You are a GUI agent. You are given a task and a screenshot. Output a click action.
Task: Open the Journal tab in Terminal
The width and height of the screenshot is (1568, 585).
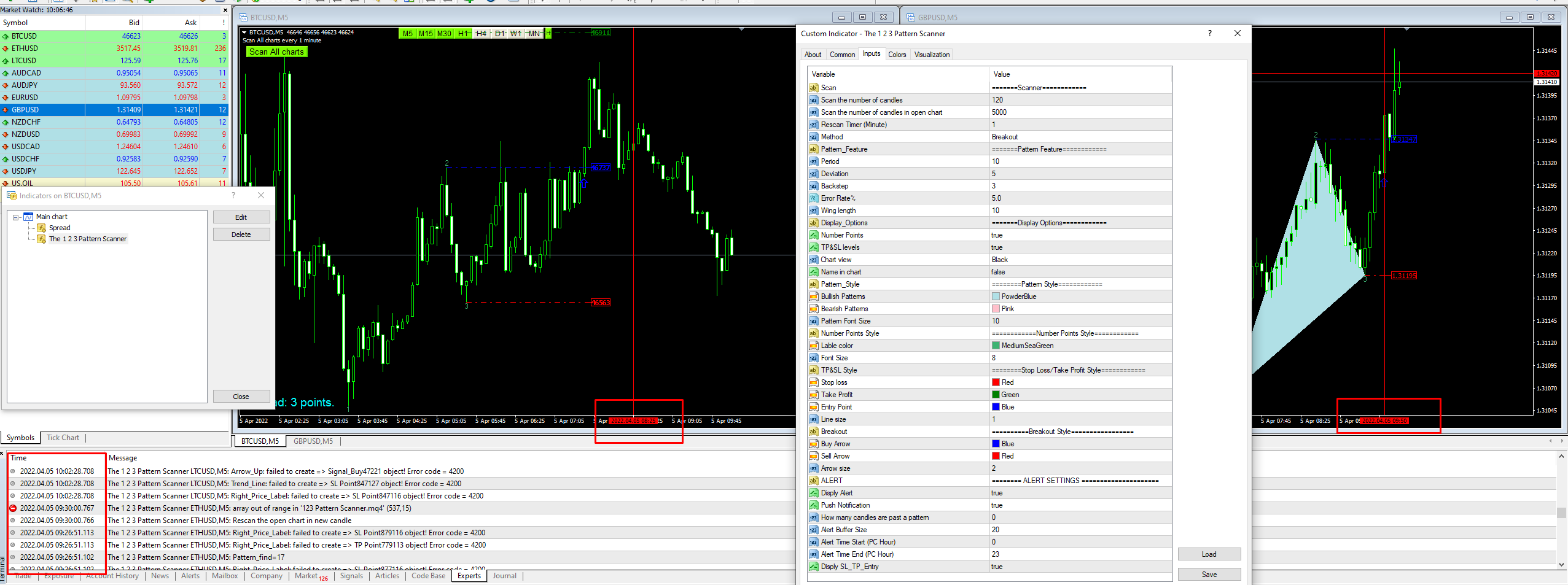coord(504,576)
